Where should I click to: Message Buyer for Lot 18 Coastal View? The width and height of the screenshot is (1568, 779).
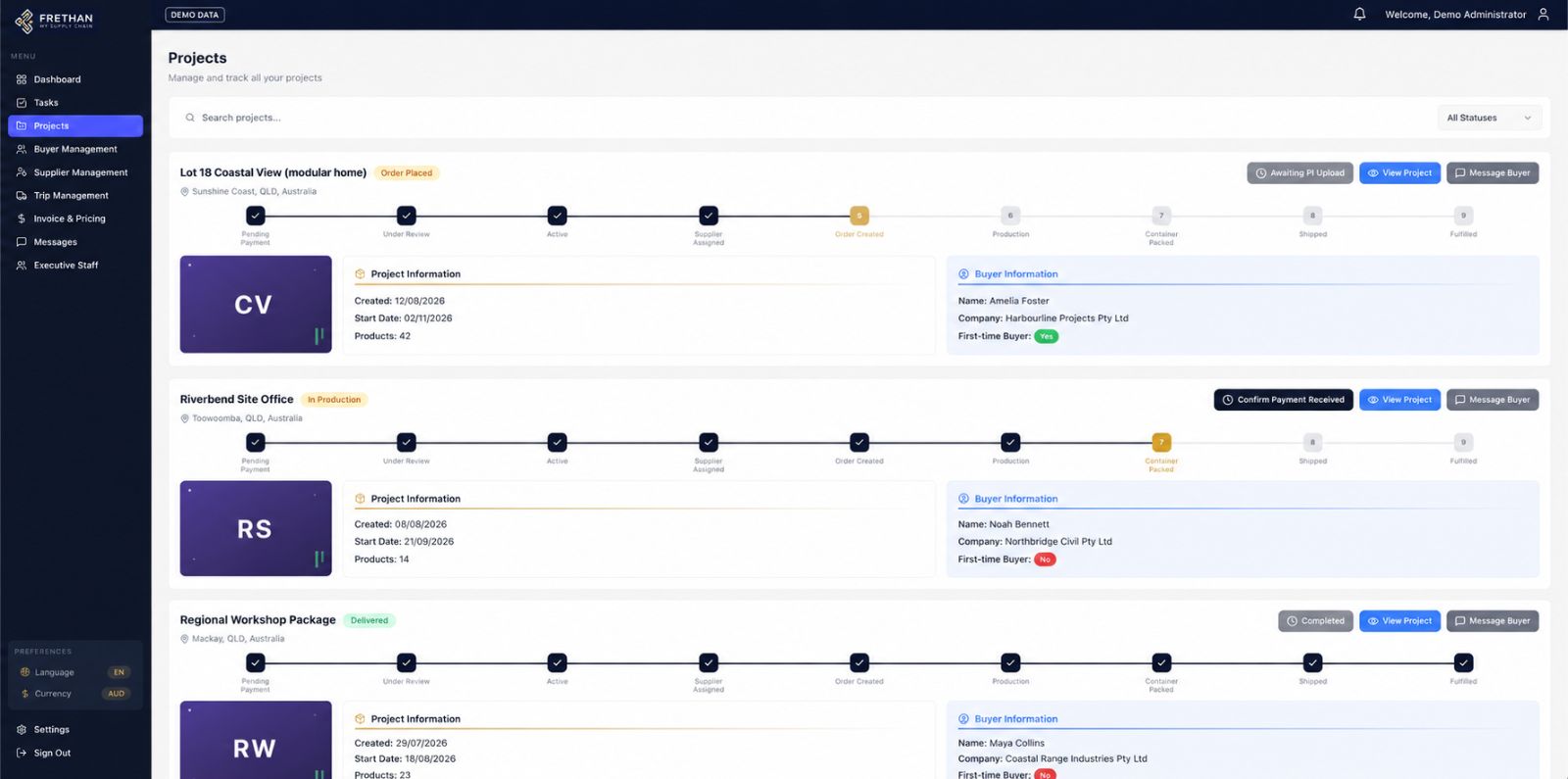(x=1493, y=173)
